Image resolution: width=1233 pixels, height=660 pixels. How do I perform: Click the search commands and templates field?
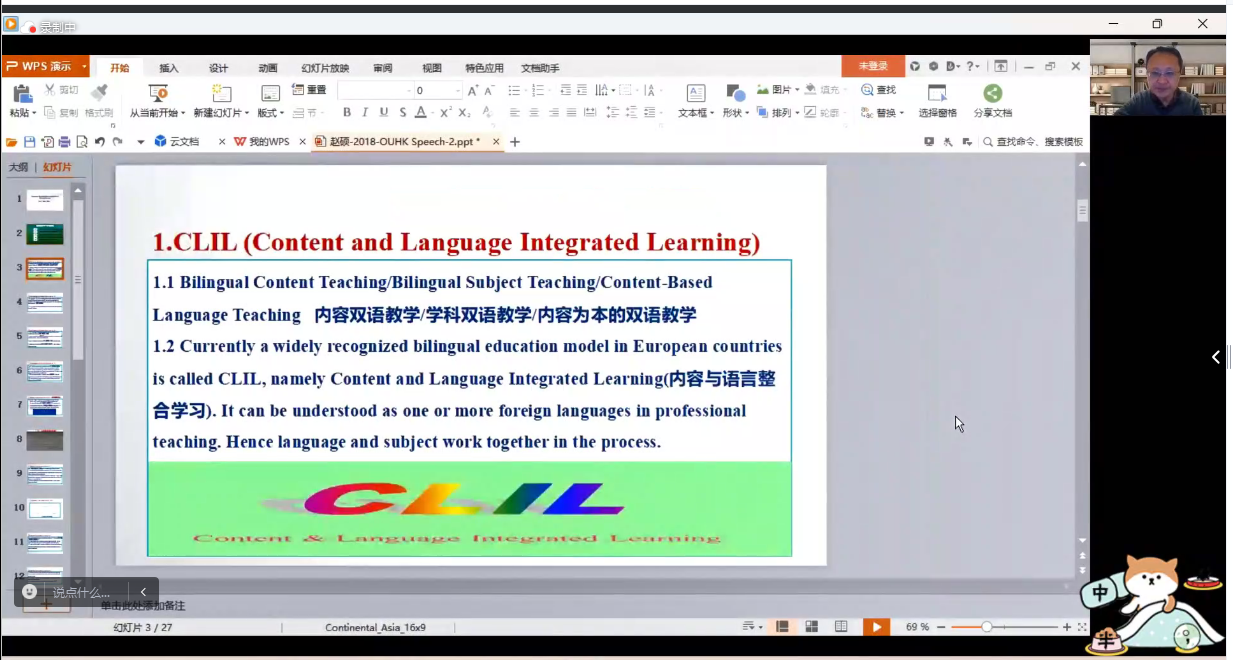pos(1034,142)
